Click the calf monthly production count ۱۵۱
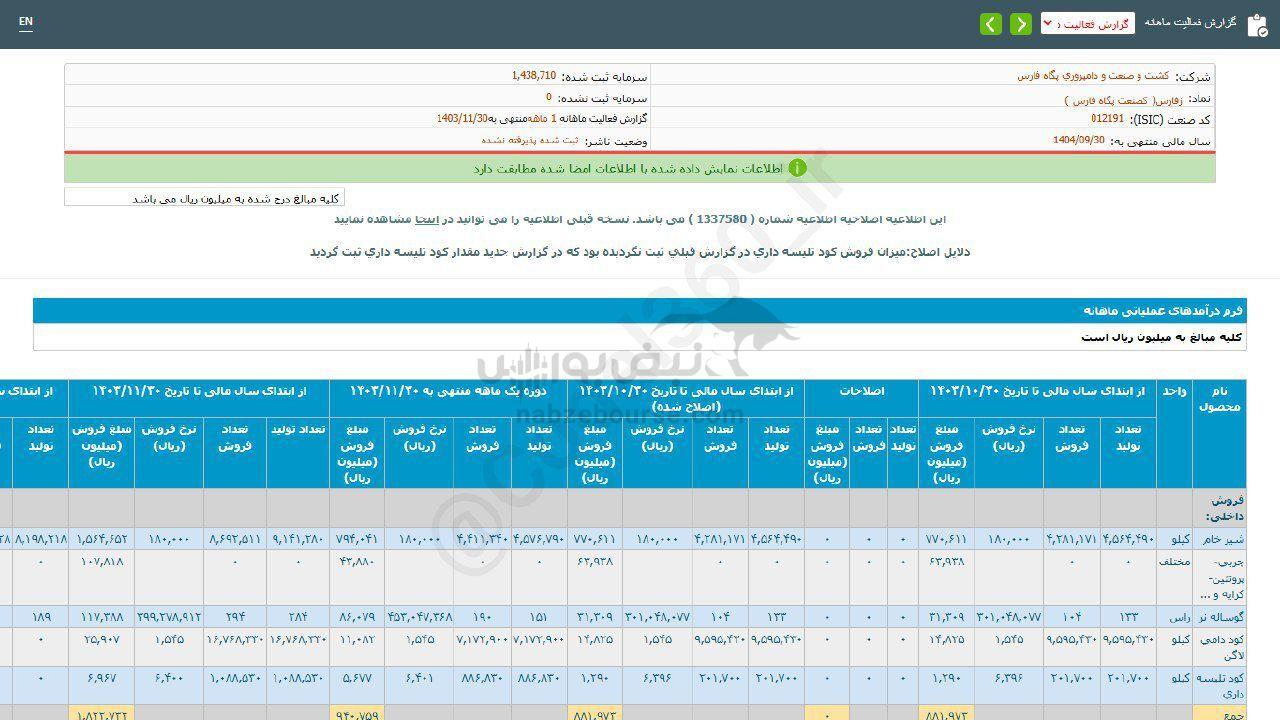 pos(540,617)
